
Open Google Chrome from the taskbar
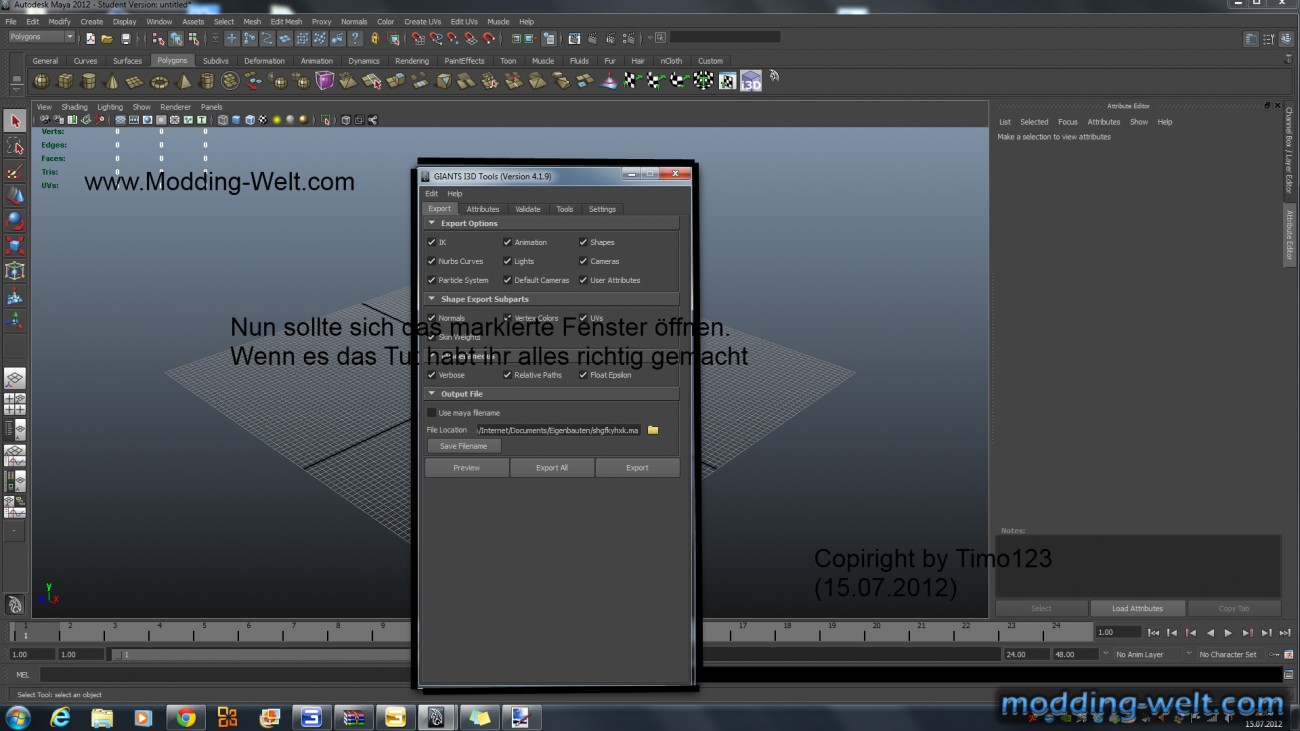[x=186, y=717]
